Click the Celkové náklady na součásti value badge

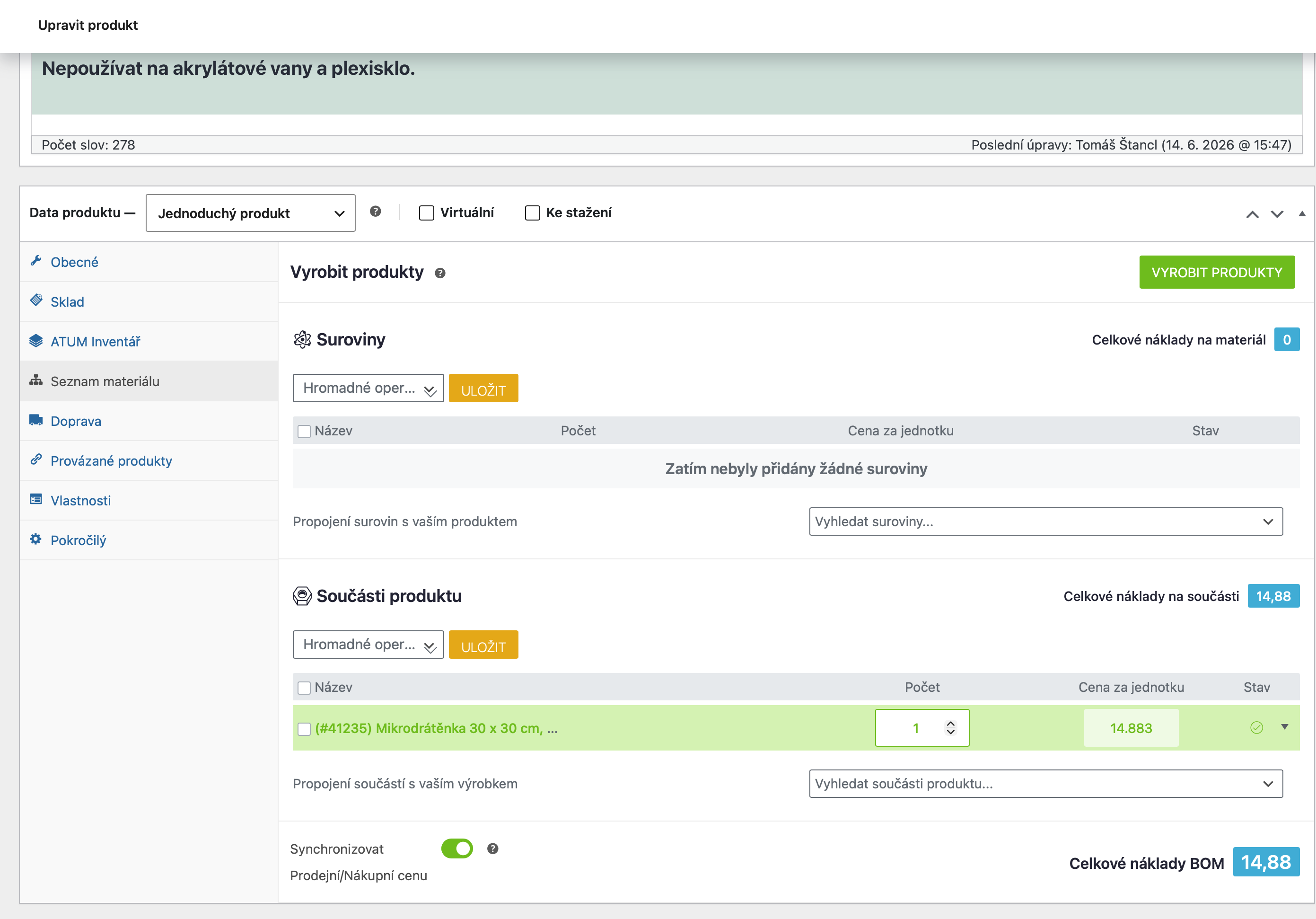click(x=1273, y=596)
